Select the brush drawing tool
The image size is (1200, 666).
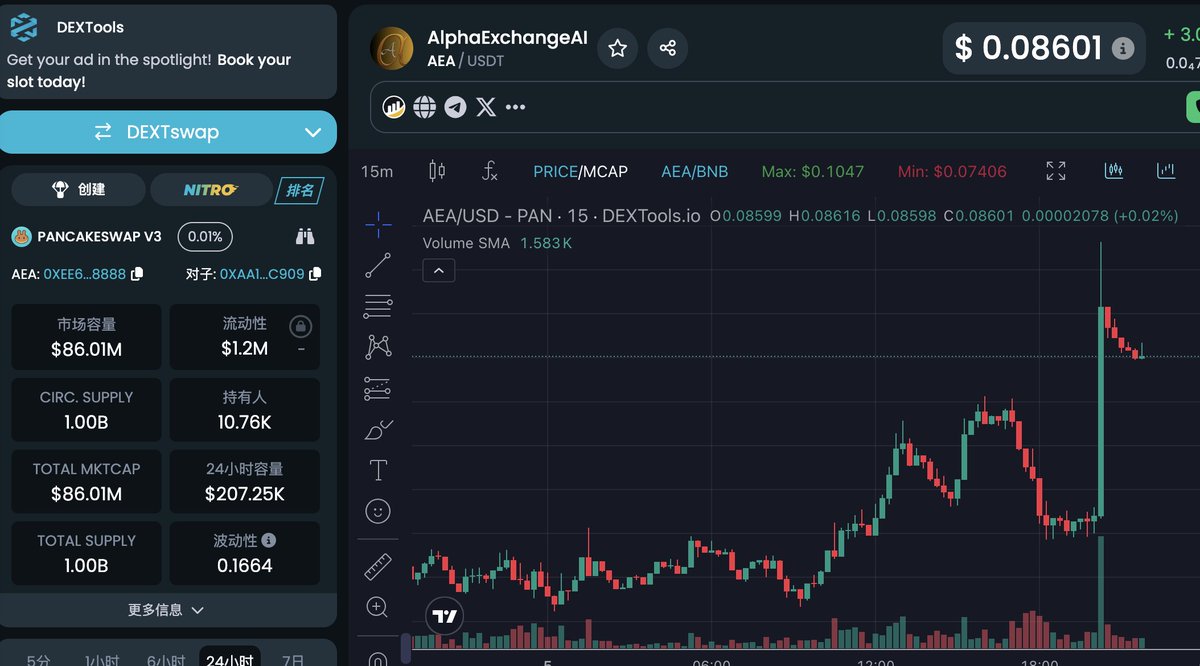(x=378, y=430)
